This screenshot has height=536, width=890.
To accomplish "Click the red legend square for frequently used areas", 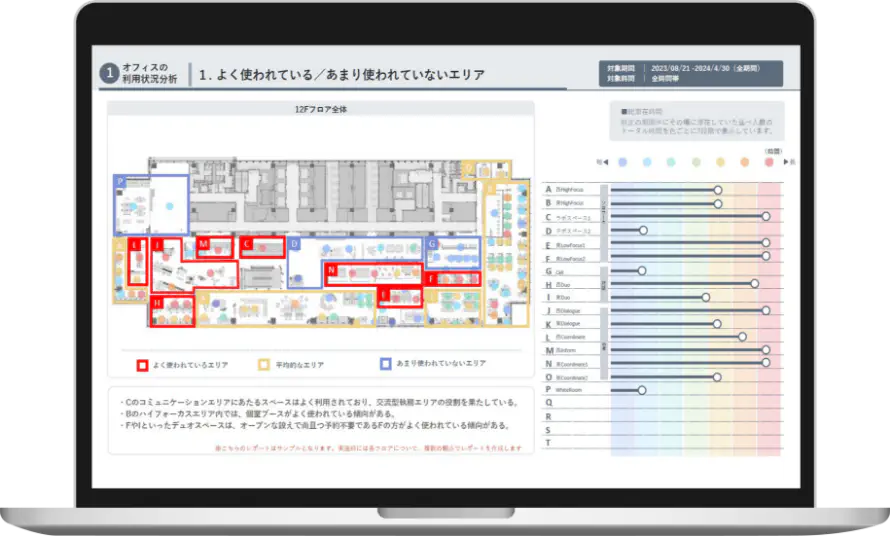I will (143, 365).
